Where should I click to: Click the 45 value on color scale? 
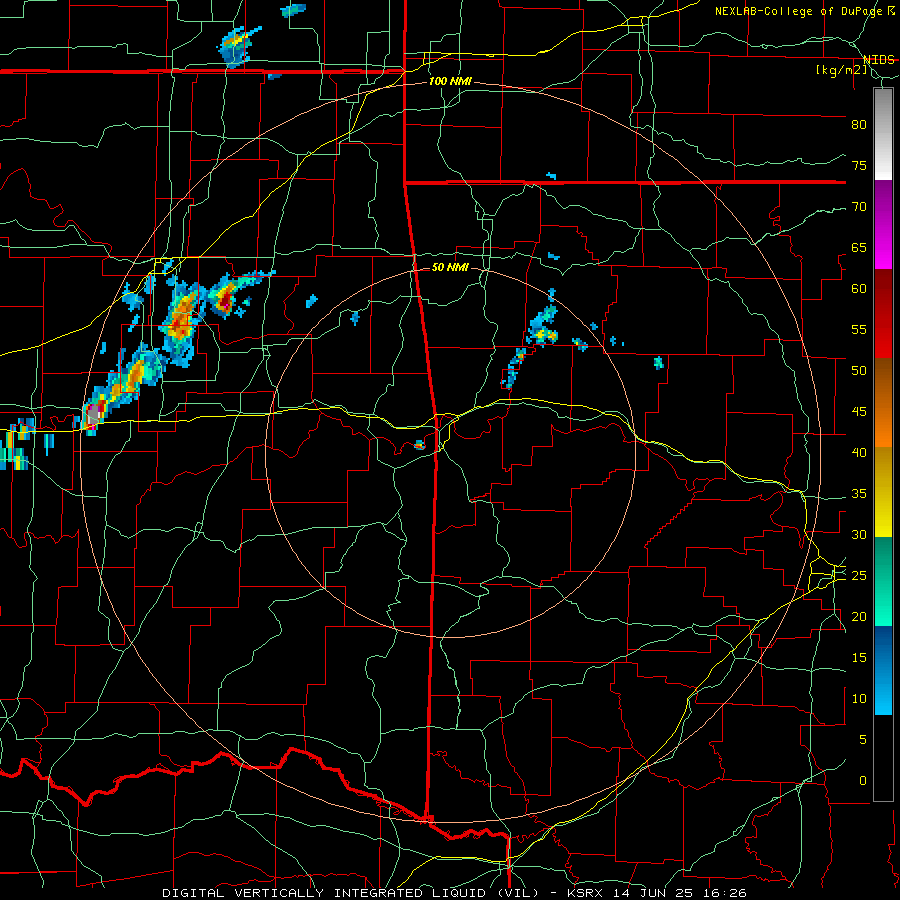[x=859, y=412]
